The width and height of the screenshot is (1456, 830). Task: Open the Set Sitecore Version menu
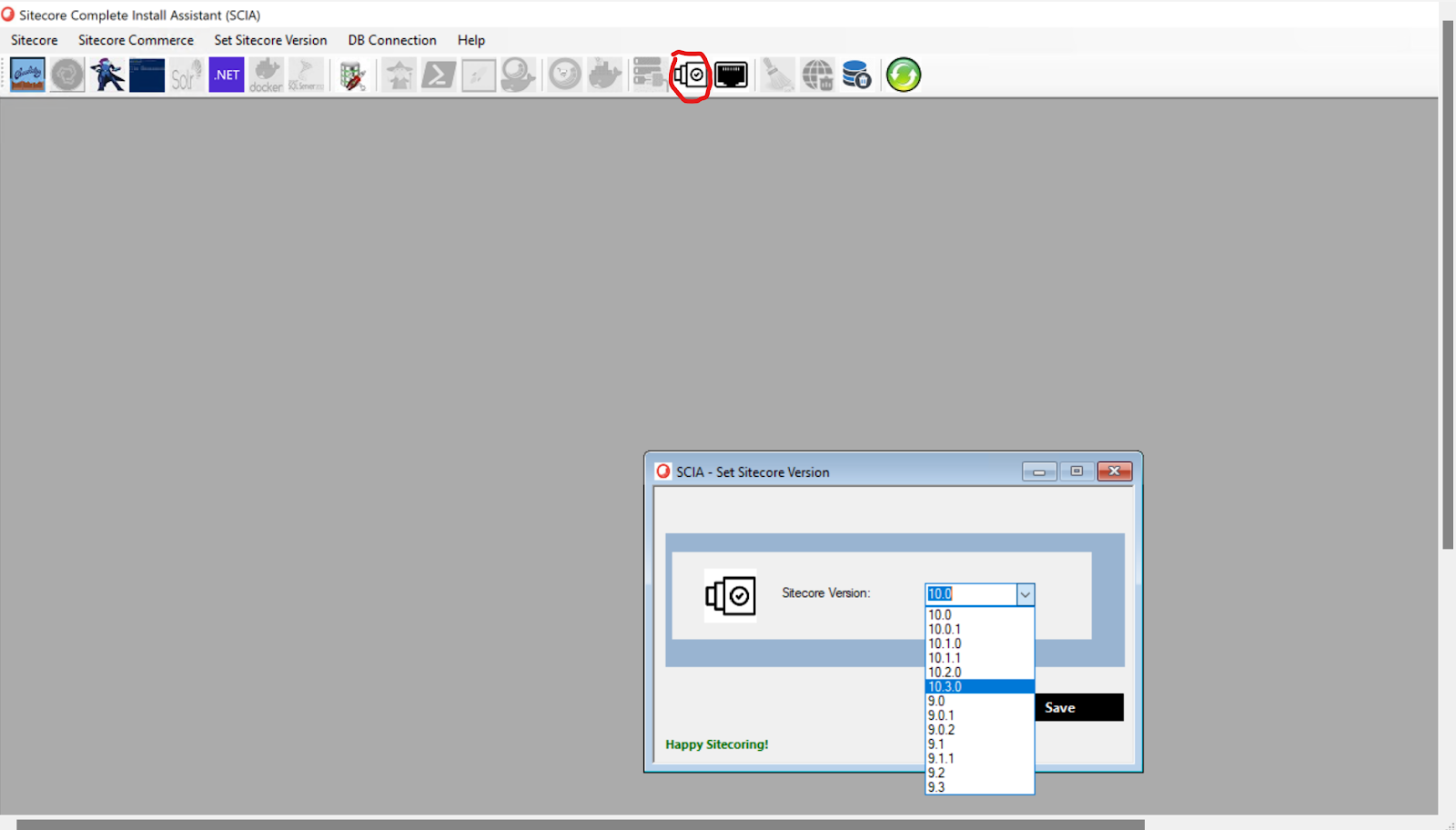coord(270,40)
